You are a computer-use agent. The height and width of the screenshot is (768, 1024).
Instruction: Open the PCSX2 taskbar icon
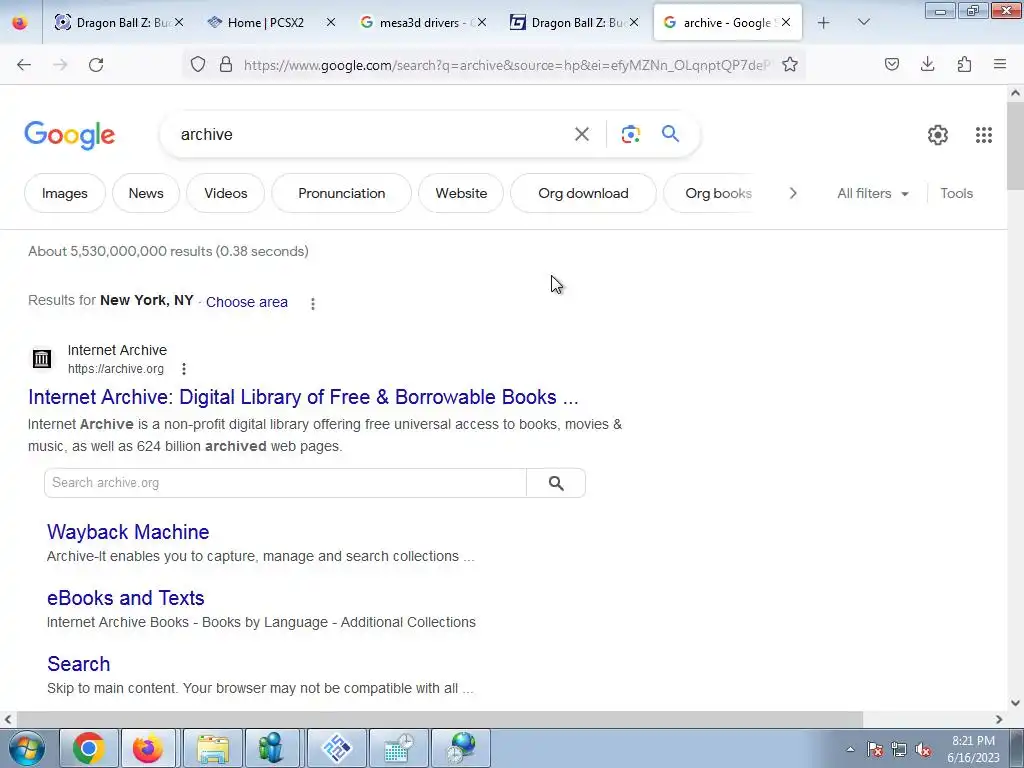coord(336,748)
